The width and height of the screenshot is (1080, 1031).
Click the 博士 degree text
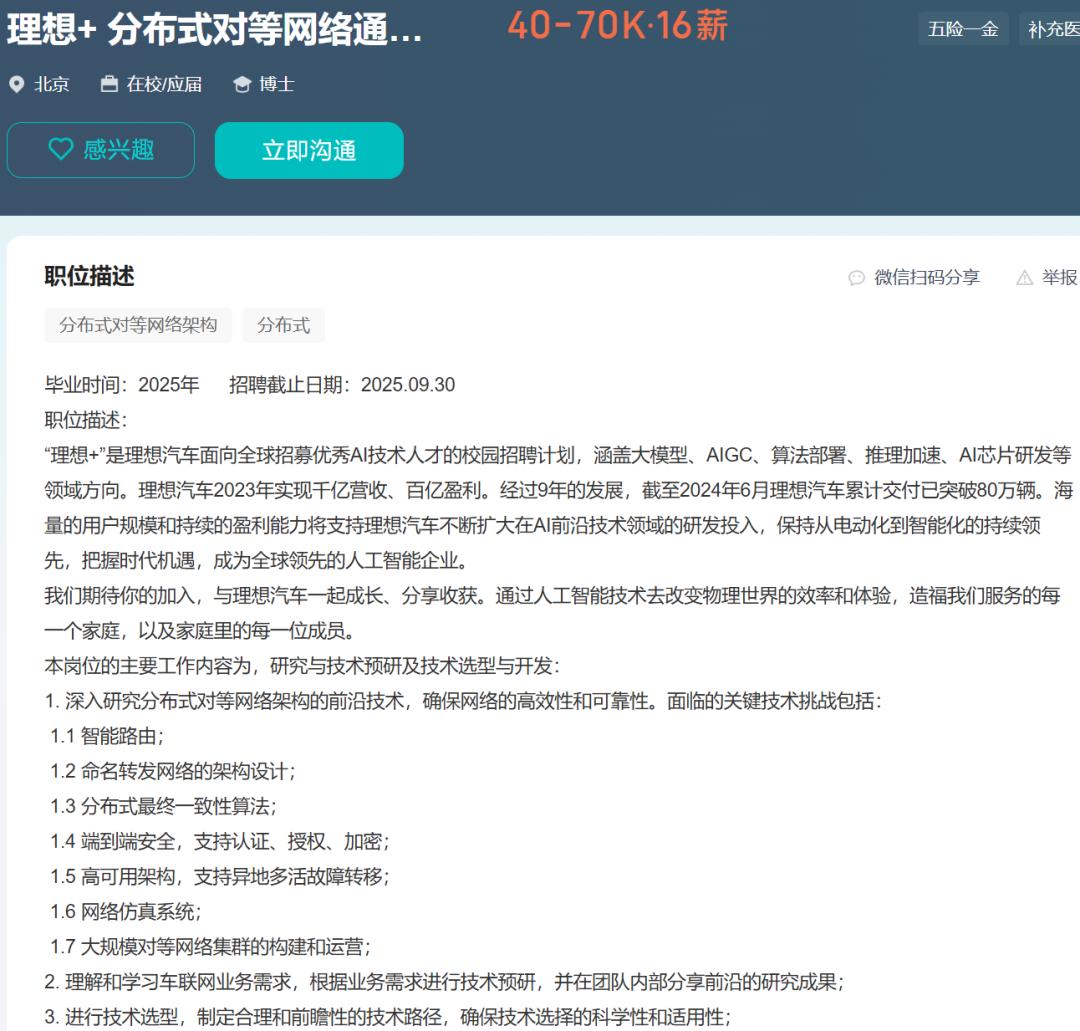pyautogui.click(x=277, y=84)
